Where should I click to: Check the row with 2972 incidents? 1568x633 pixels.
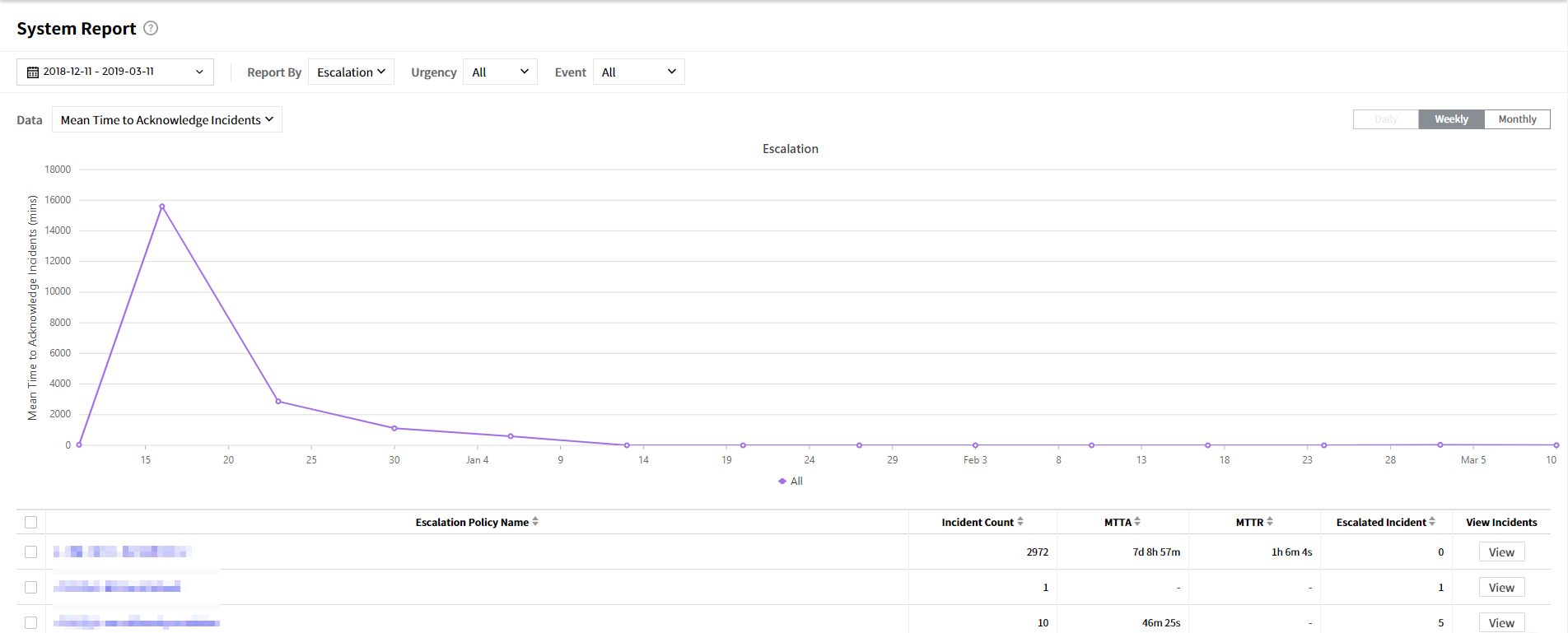coord(31,552)
